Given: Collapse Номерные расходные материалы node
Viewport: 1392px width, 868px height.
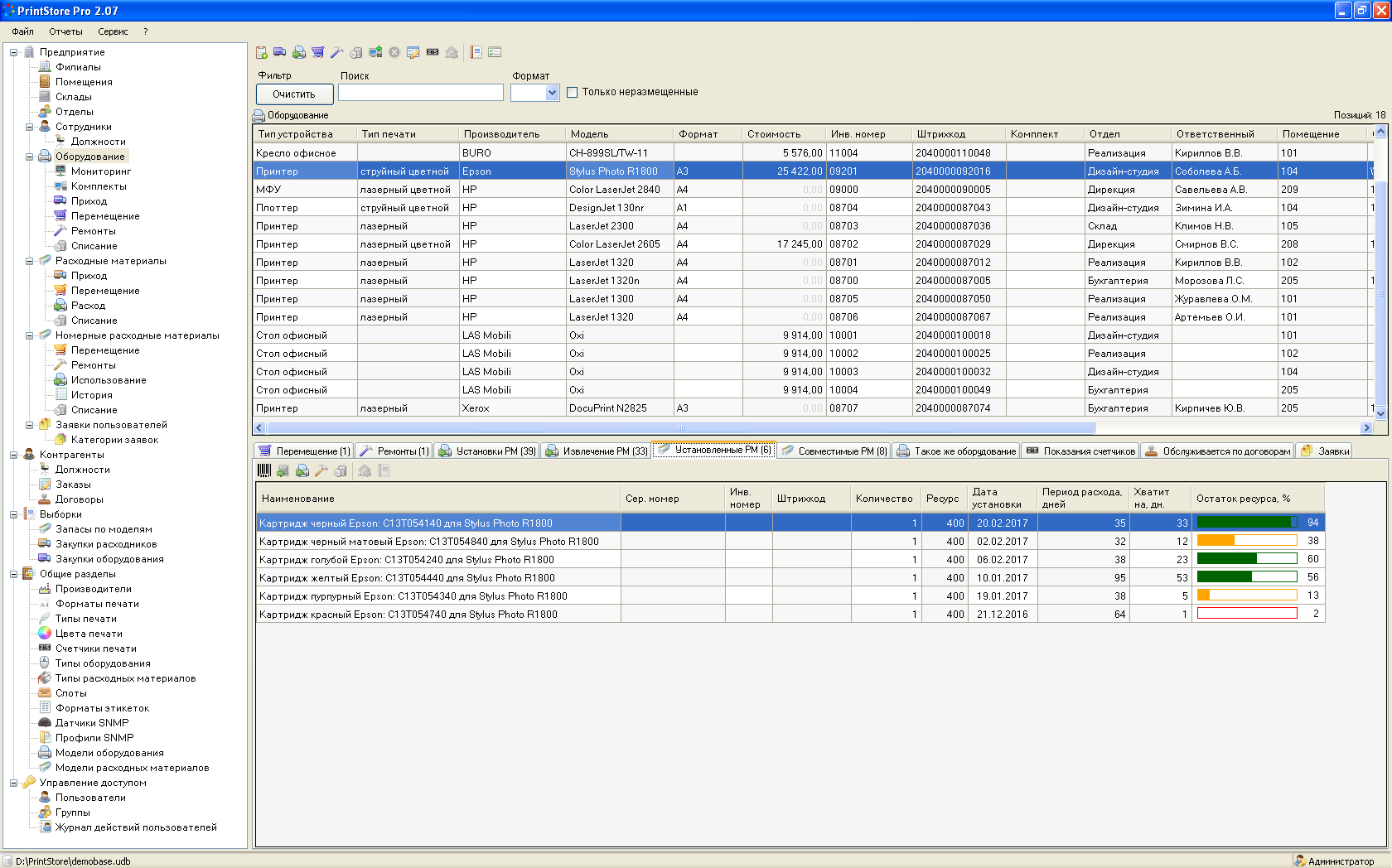Looking at the screenshot, I should pyautogui.click(x=29, y=335).
